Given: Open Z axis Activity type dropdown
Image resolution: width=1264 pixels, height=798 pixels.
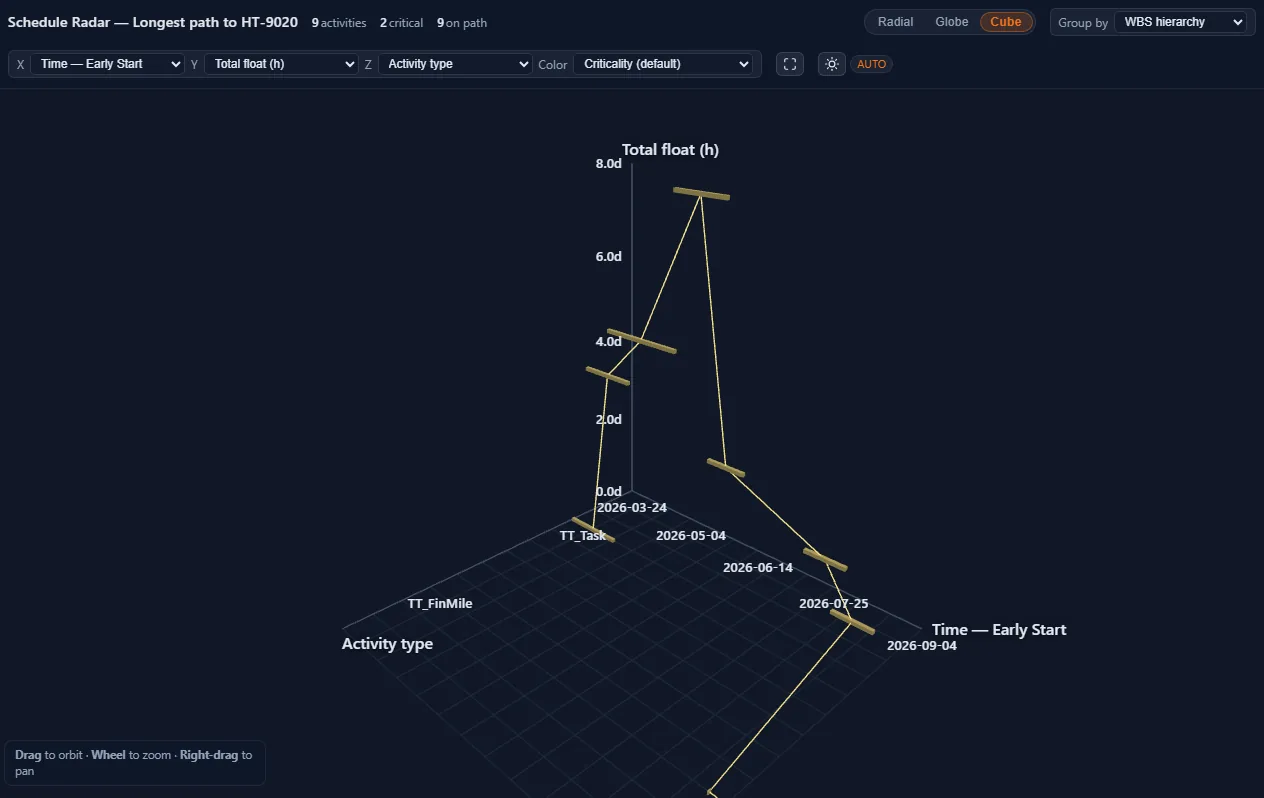Looking at the screenshot, I should pos(455,64).
